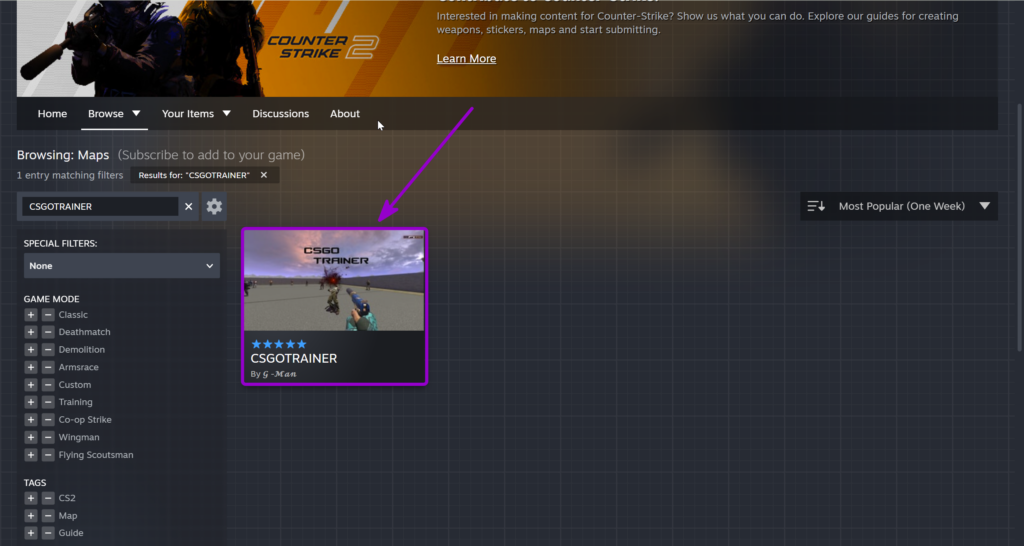The height and width of the screenshot is (546, 1024).
Task: Click the page vertical scrollbar
Action: pyautogui.click(x=1019, y=229)
